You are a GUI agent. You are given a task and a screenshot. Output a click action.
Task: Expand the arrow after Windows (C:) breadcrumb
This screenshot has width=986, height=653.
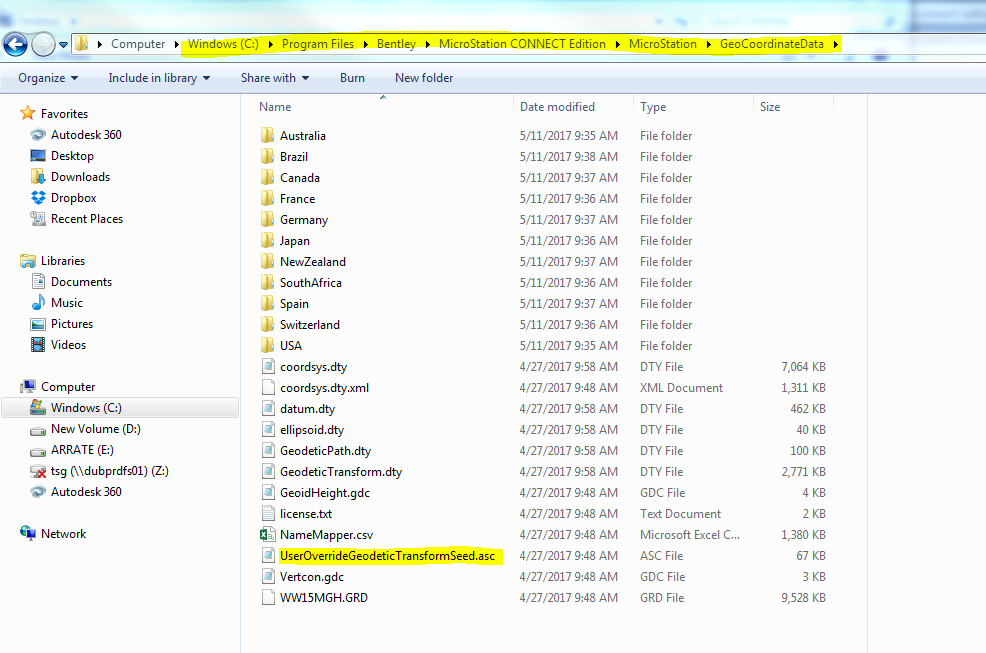(270, 45)
